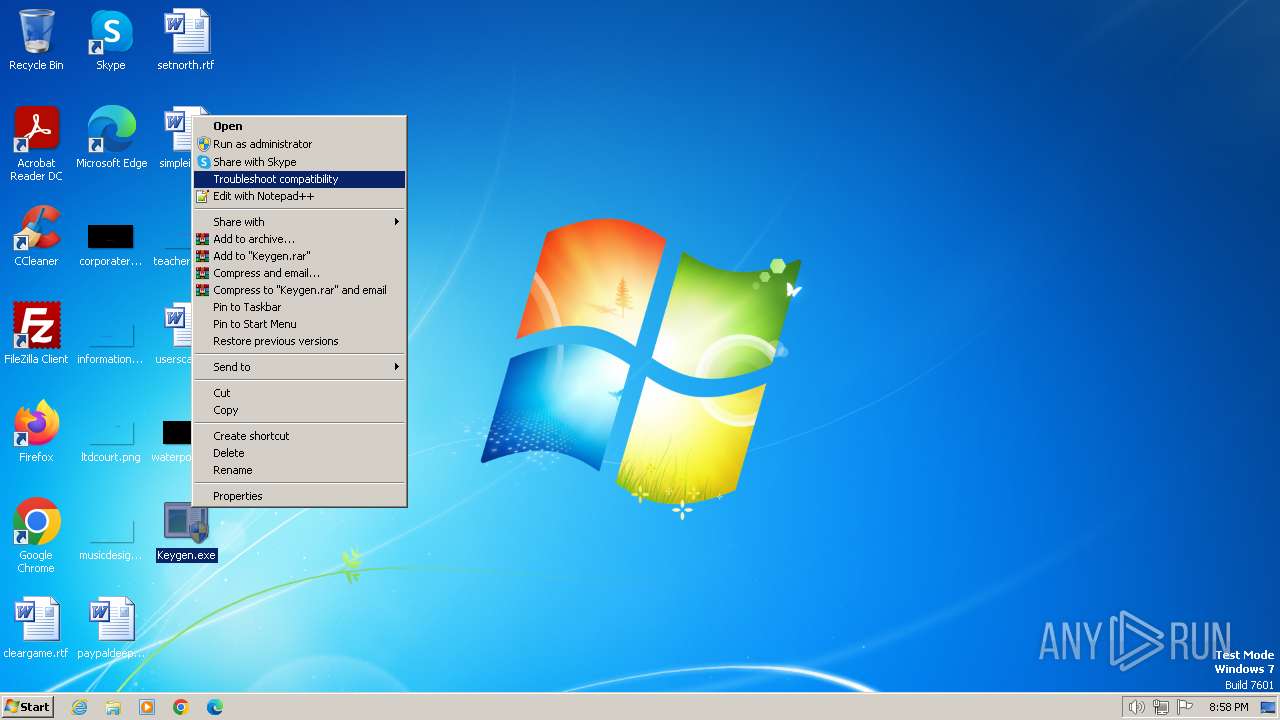Select the information file icon
The width and height of the screenshot is (1280, 720).
[111, 341]
